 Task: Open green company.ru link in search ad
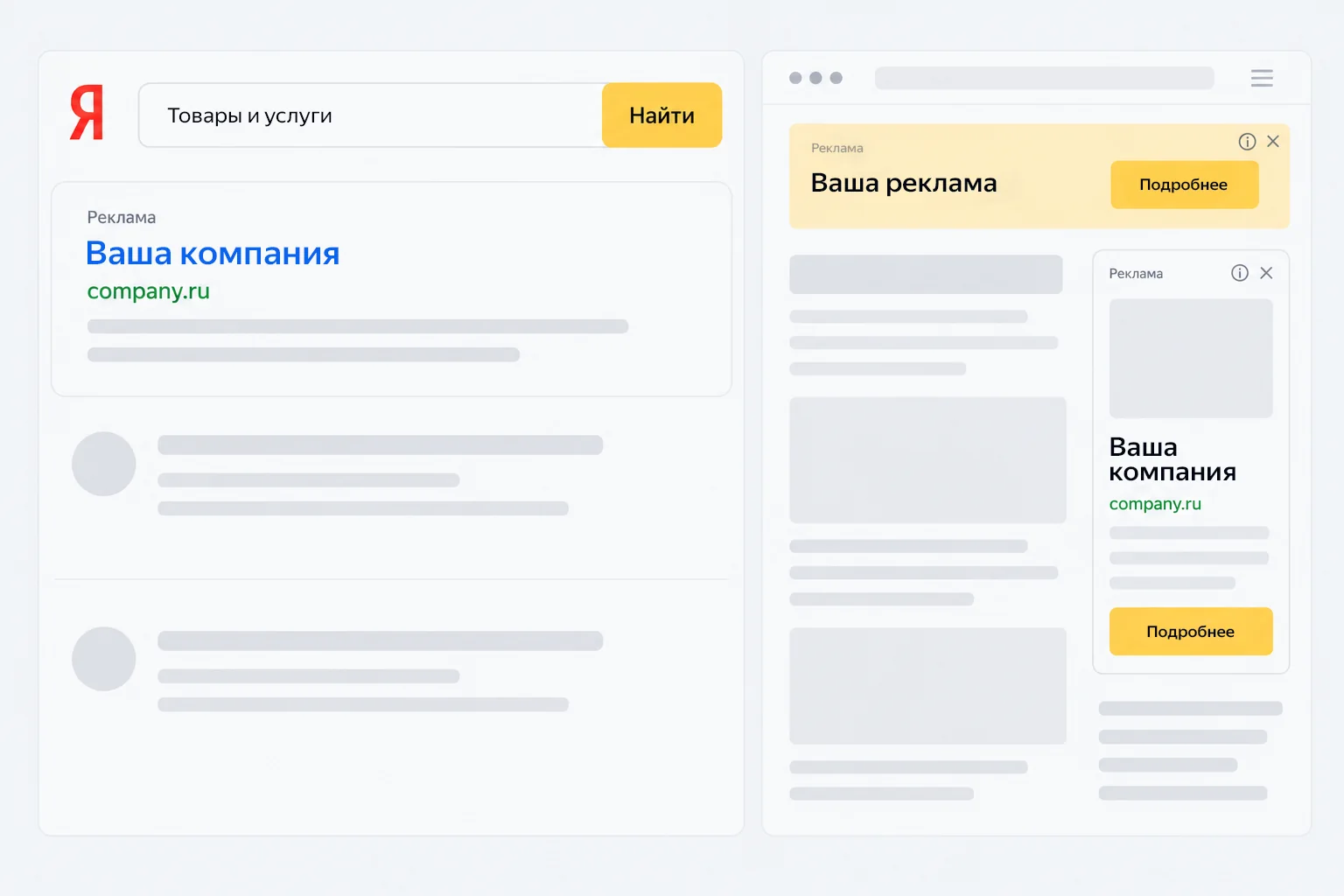click(x=149, y=291)
